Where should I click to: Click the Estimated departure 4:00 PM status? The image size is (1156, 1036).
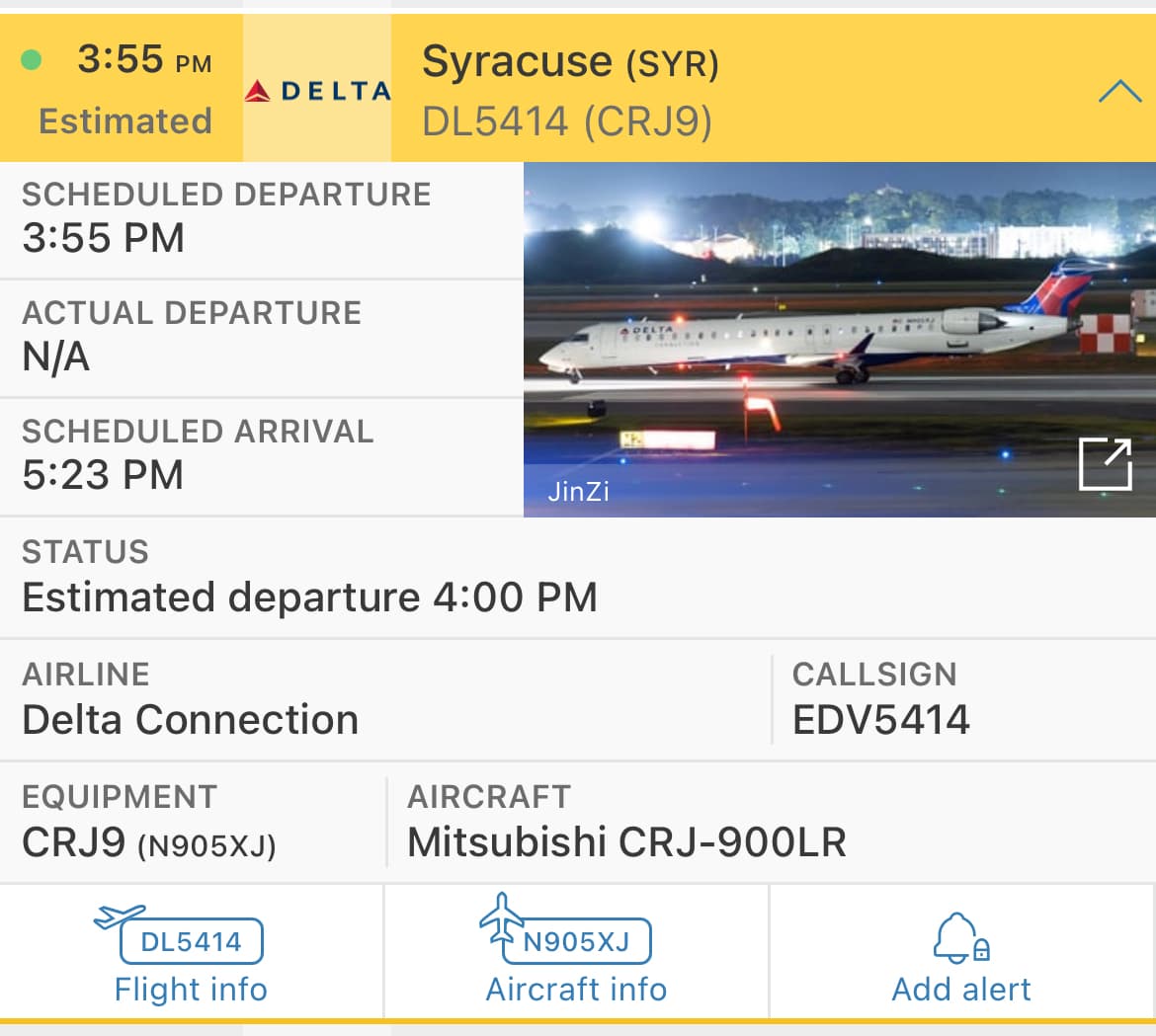(x=309, y=598)
